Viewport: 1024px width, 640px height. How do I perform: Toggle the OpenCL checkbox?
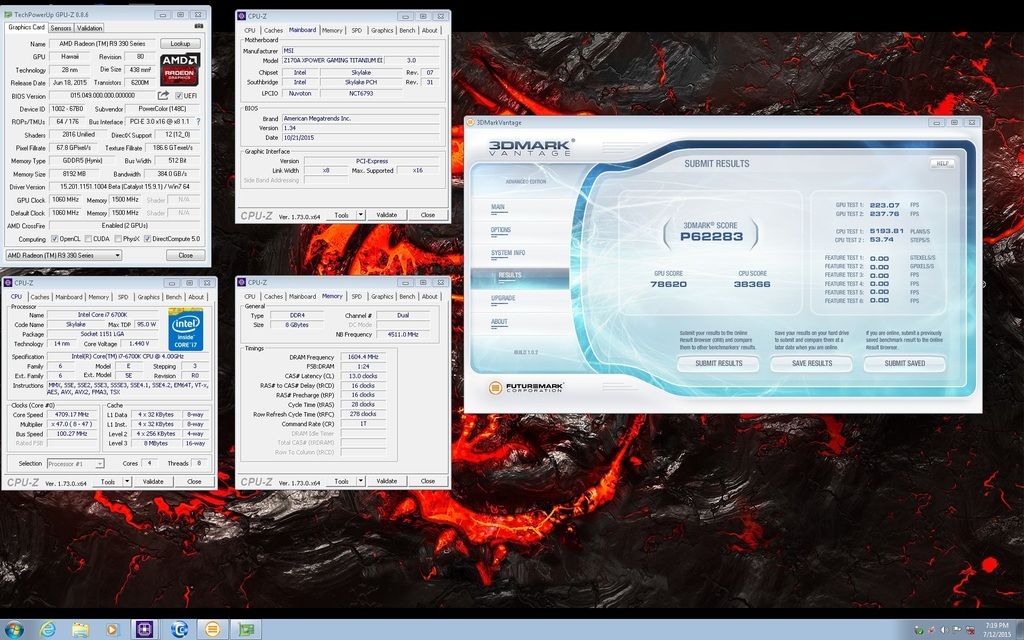pyautogui.click(x=55, y=239)
